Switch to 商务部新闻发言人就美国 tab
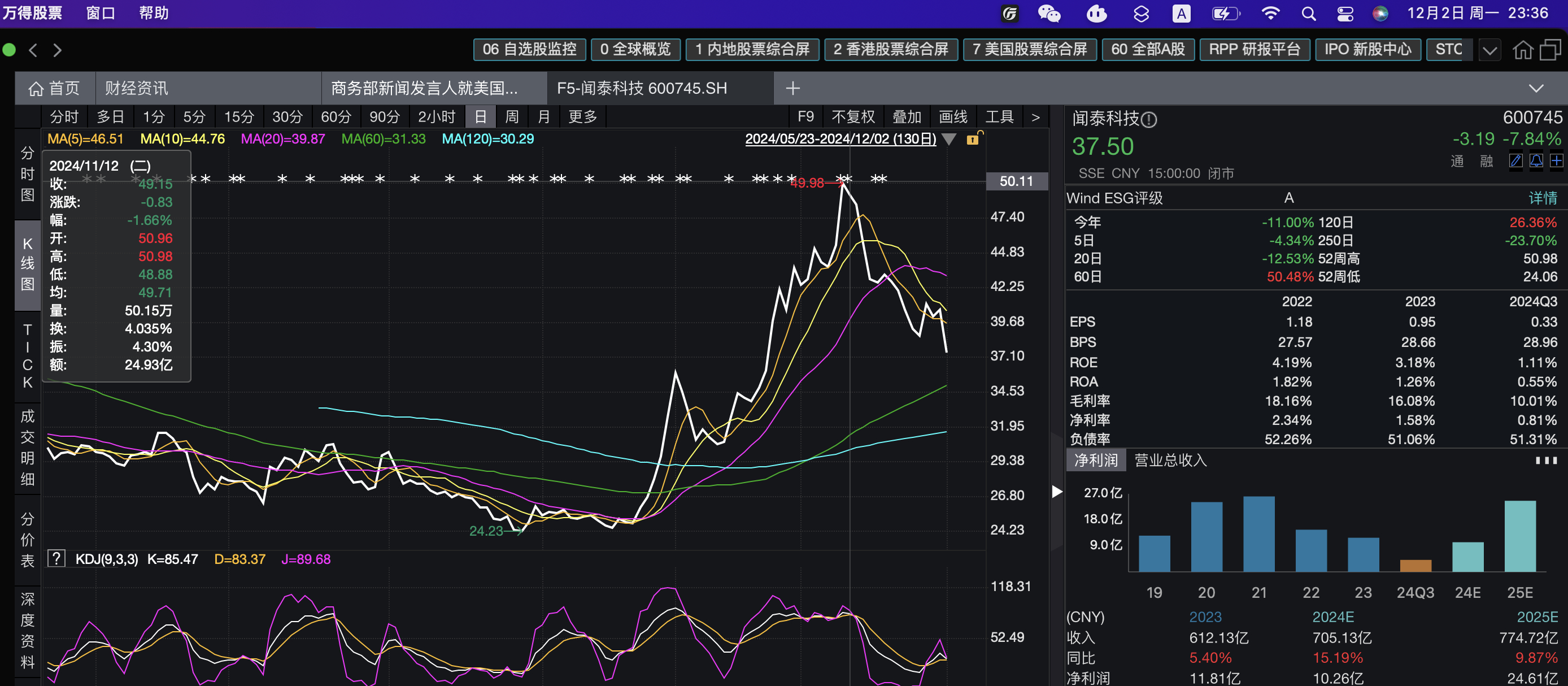 [434, 88]
